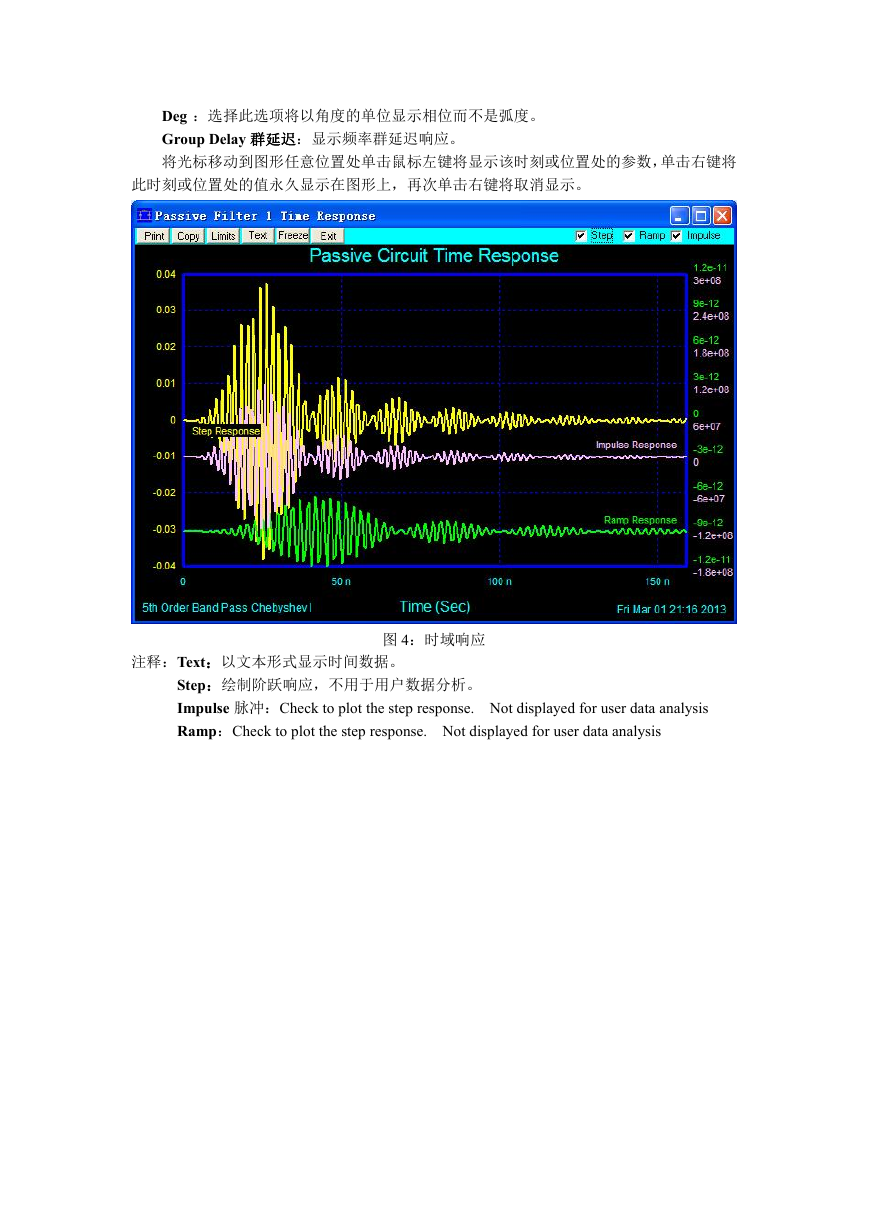Close the Passive Filter Time Response window

(722, 215)
